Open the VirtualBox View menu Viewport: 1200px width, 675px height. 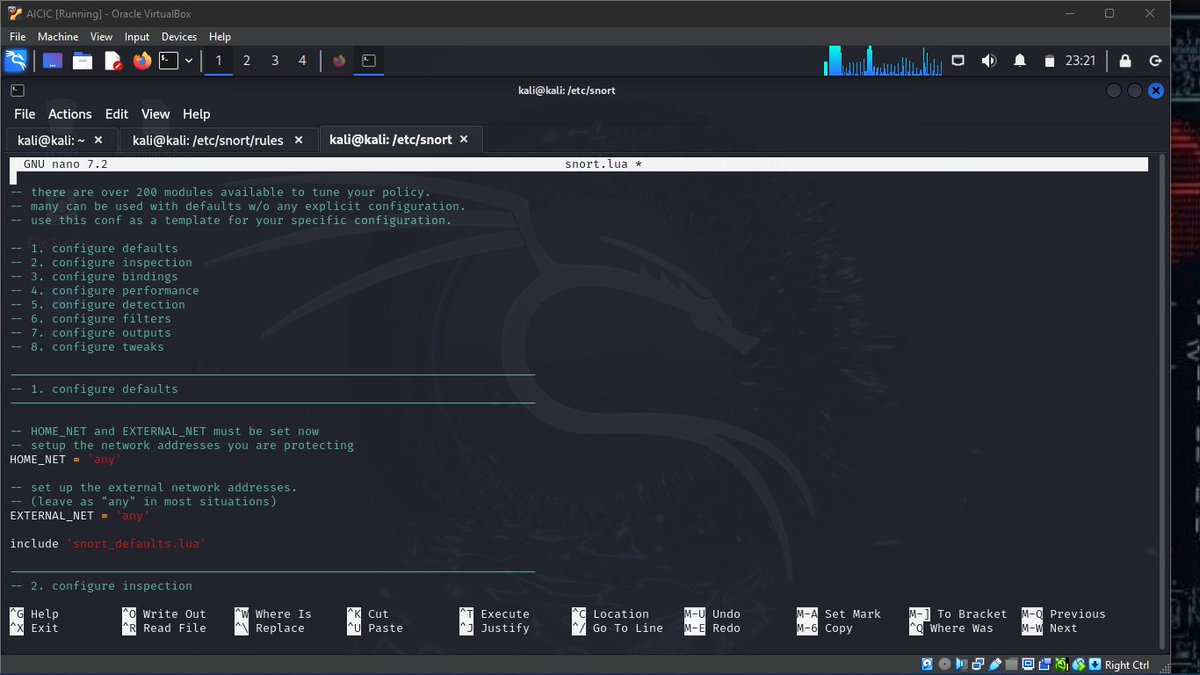click(x=101, y=37)
